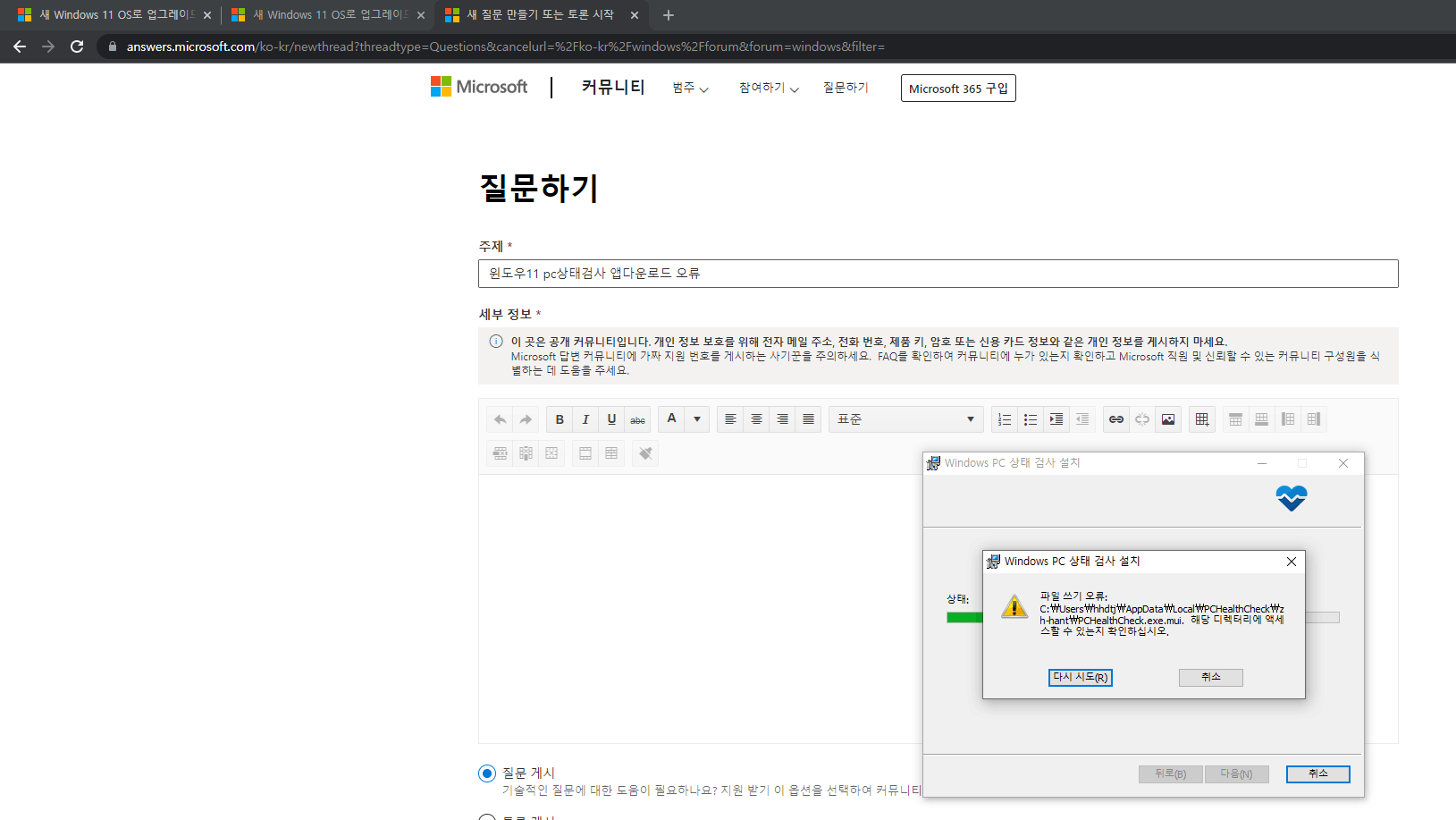Center-align the text
This screenshot has height=820, width=1456.
click(756, 419)
